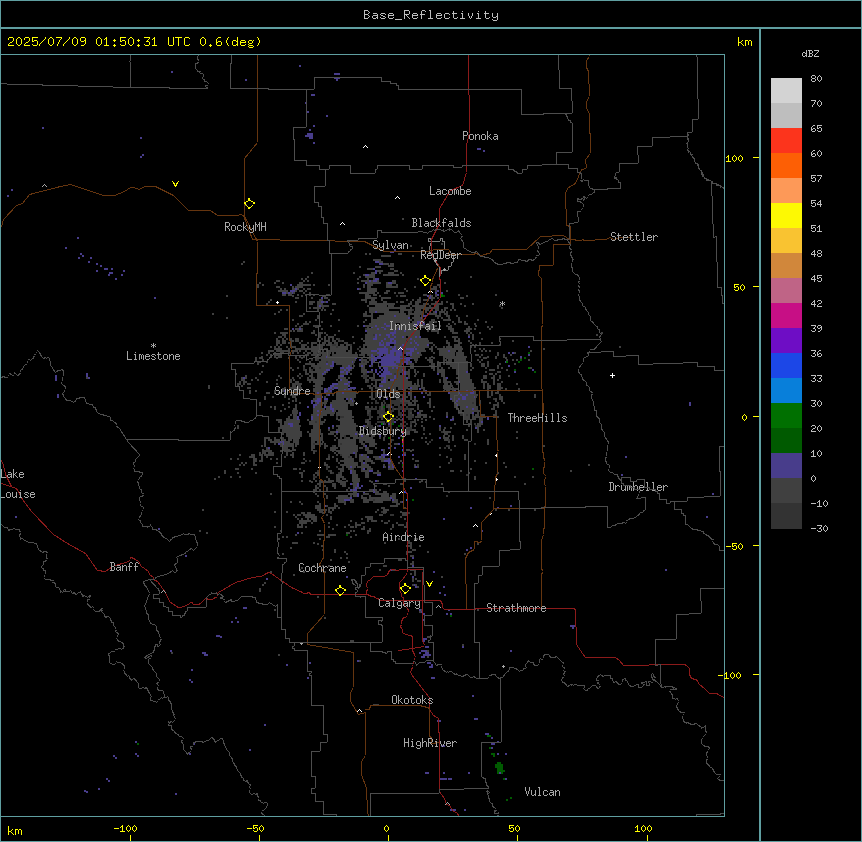Select the light gray 80–70 dBZ swatch
The image size is (862, 842).
(x=786, y=91)
